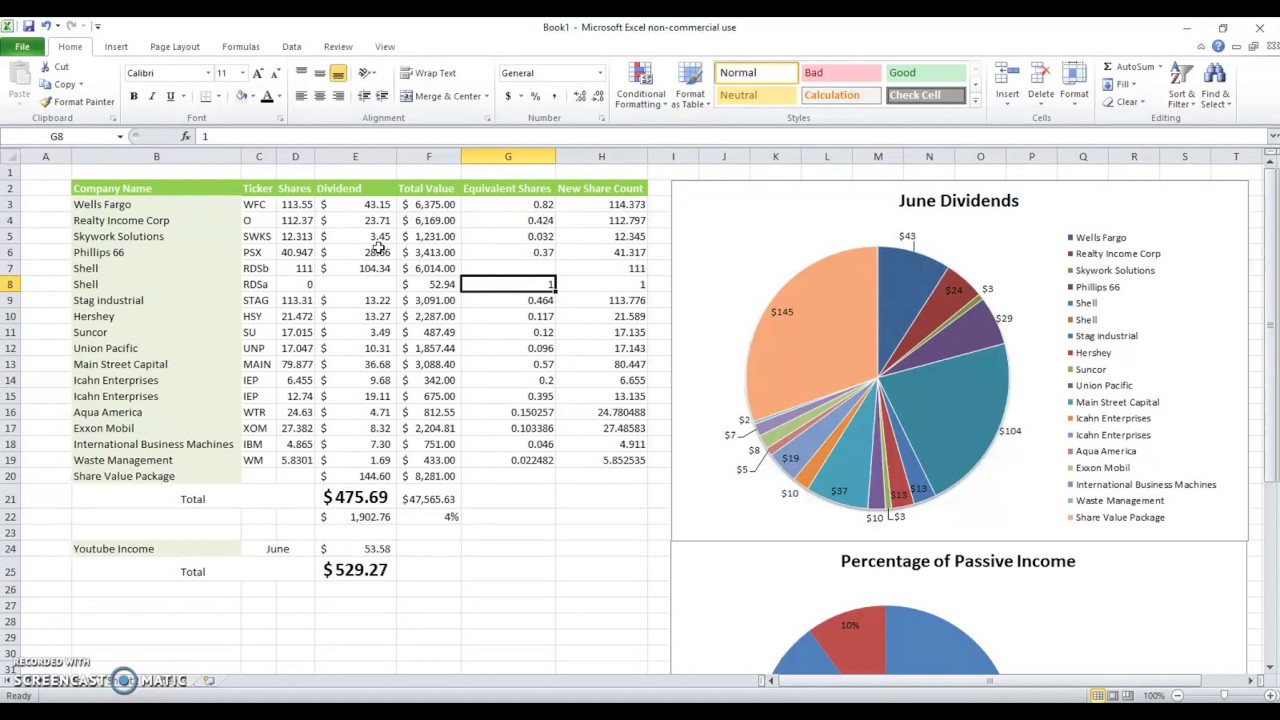The width and height of the screenshot is (1280, 720).
Task: Switch to the Page Layout tab
Action: [x=175, y=47]
